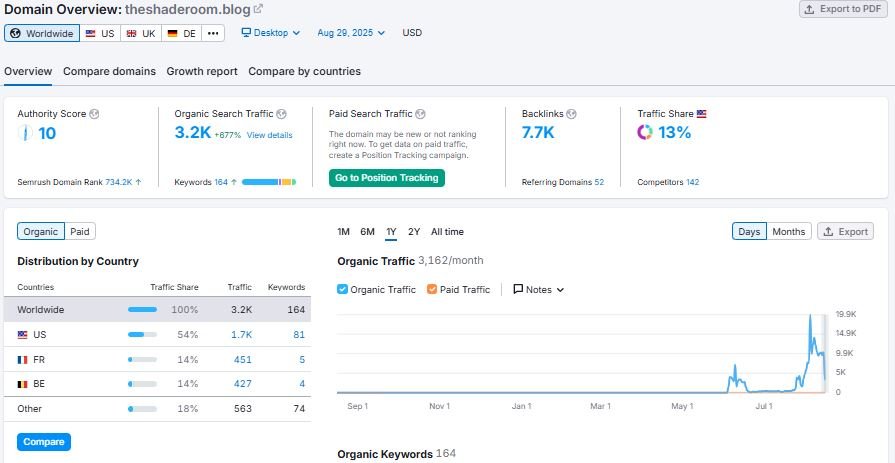The height and width of the screenshot is (463, 895).
Task: Click the View details link
Action: (270, 135)
